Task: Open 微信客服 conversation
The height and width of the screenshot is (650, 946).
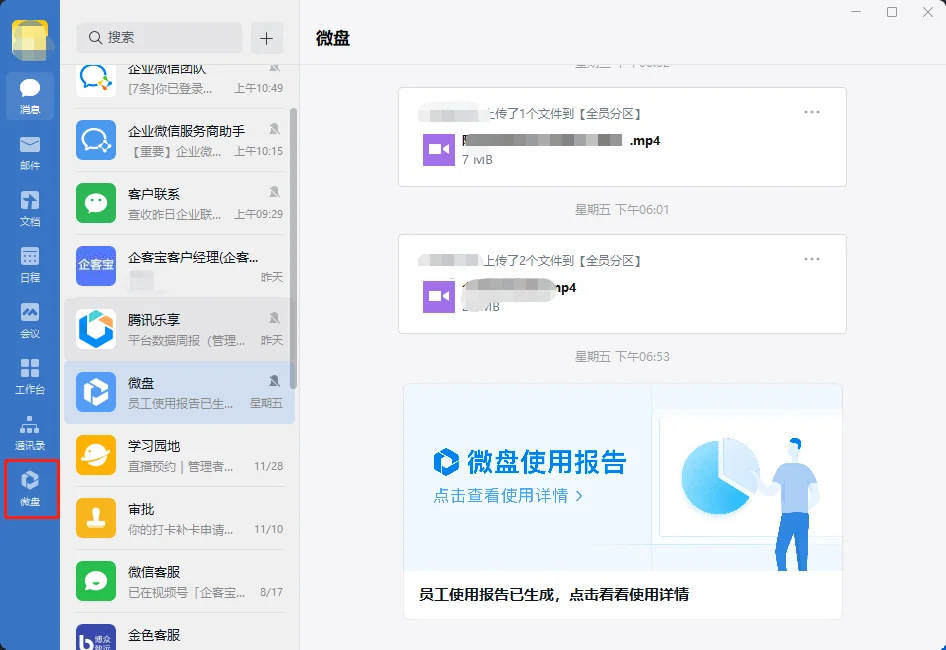Action: pos(179,581)
